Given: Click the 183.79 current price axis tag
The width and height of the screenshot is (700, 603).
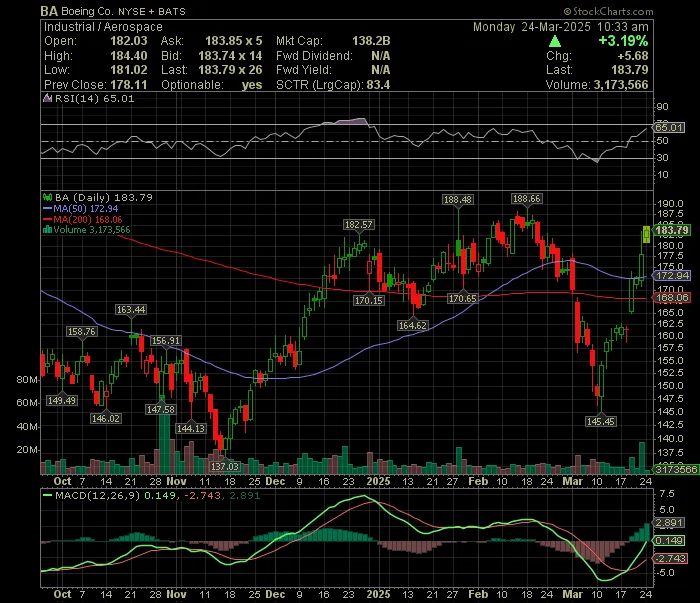Looking at the screenshot, I should 671,230.
